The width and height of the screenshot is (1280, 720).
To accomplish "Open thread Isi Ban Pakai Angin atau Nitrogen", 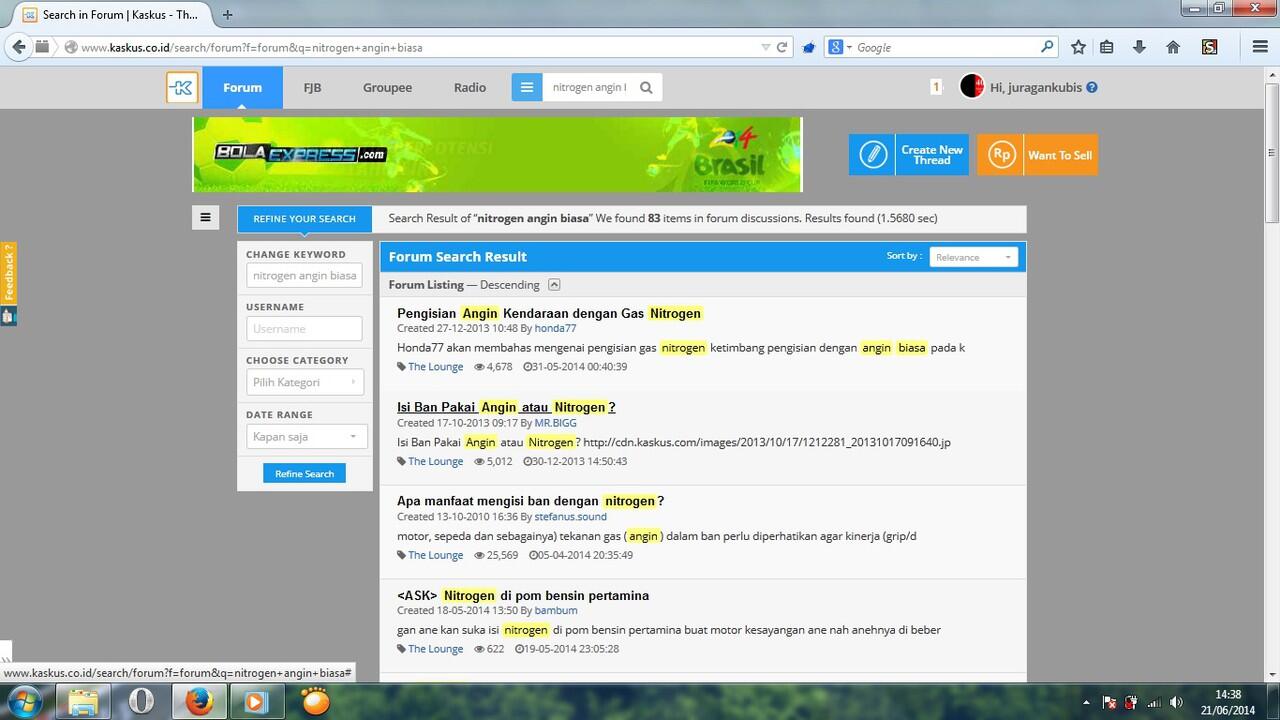I will pyautogui.click(x=506, y=407).
